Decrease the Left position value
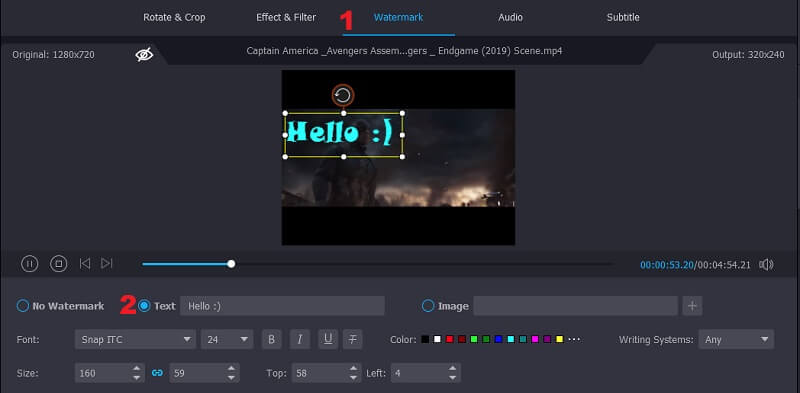This screenshot has width=800, height=393. (453, 378)
